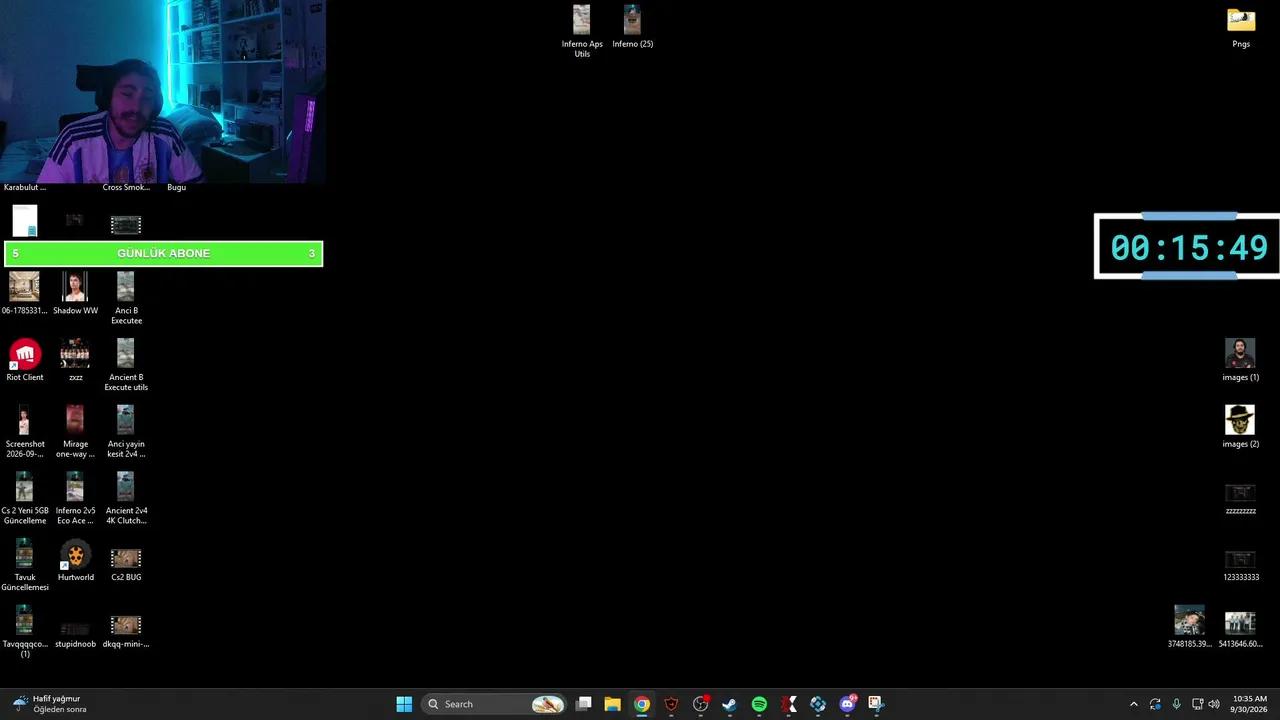Select the Anci yayin kesit 2v4 file

(x=126, y=432)
